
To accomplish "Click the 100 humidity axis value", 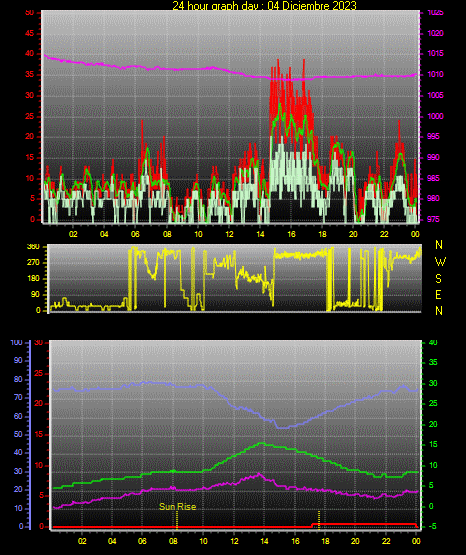I will [x=17, y=342].
